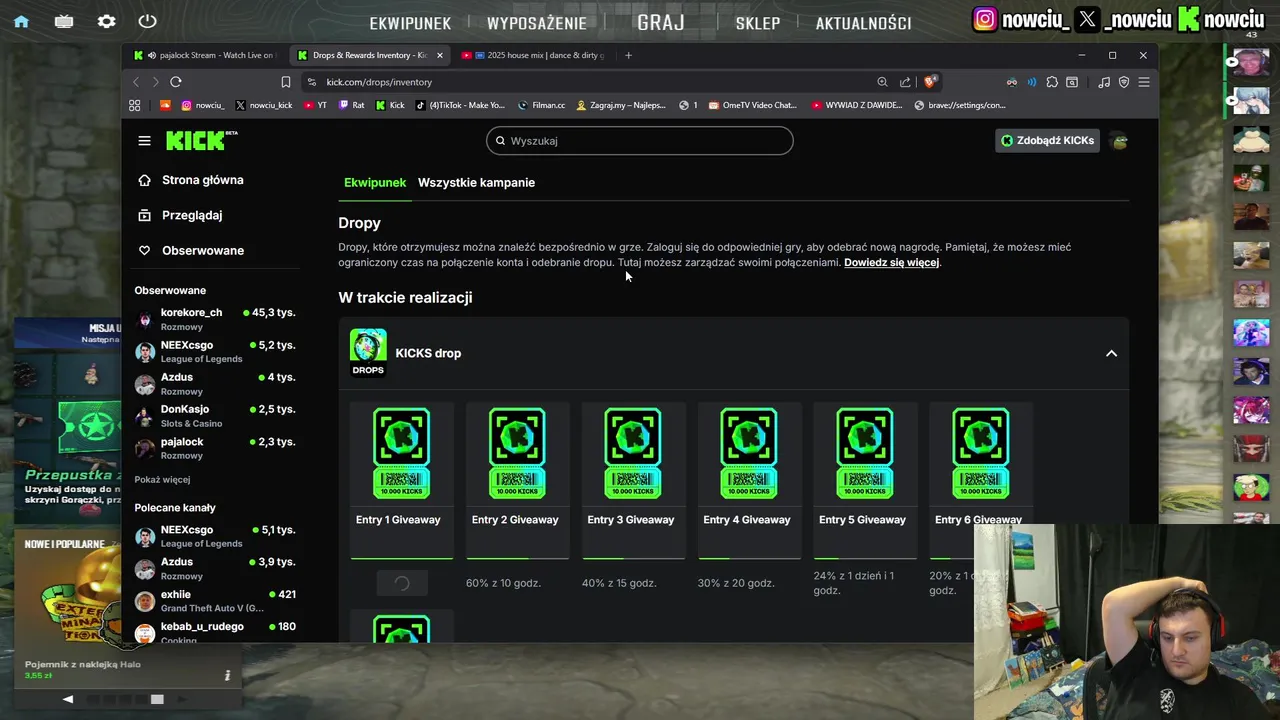Collapse the KICKS drop section
1280x720 pixels.
pos(1111,353)
